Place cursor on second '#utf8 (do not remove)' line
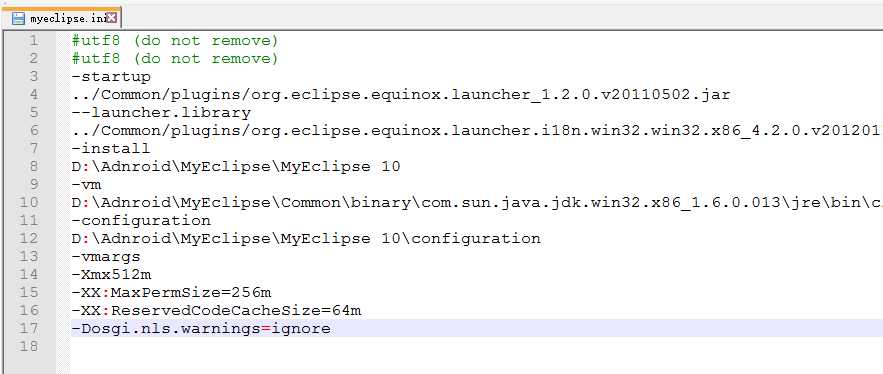This screenshot has height=374, width=883. click(x=175, y=59)
